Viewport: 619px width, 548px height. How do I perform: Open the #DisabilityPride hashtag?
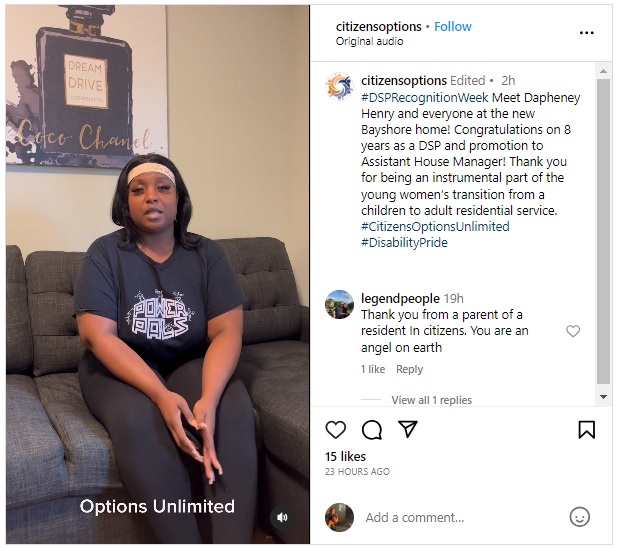point(404,242)
